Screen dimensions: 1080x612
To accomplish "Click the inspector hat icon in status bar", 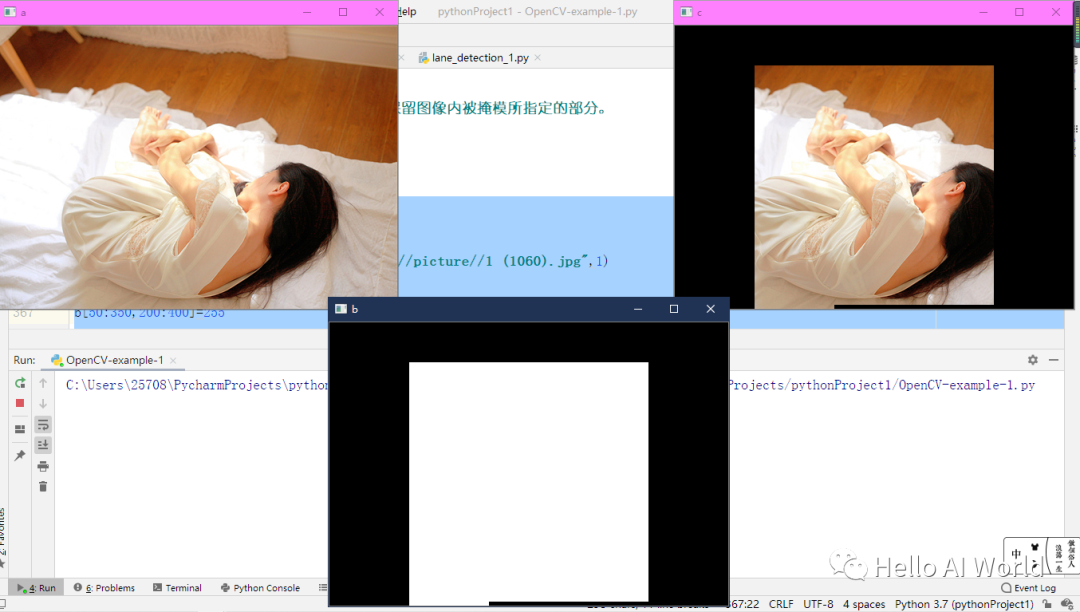I will tap(1066, 604).
